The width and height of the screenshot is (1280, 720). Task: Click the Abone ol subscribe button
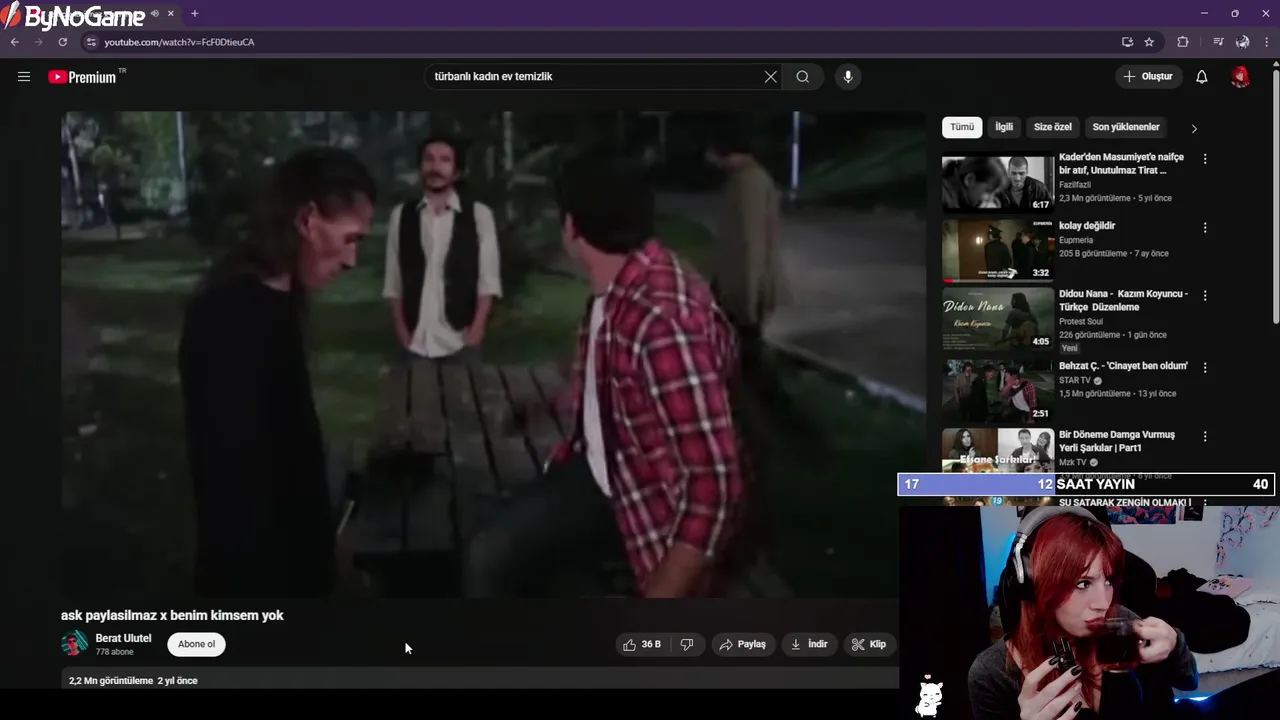(x=196, y=644)
